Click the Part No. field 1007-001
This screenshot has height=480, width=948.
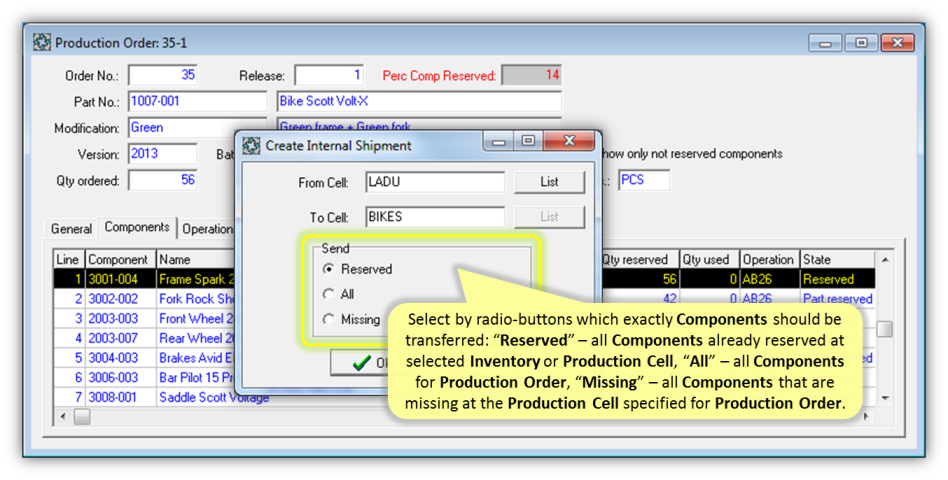[197, 102]
